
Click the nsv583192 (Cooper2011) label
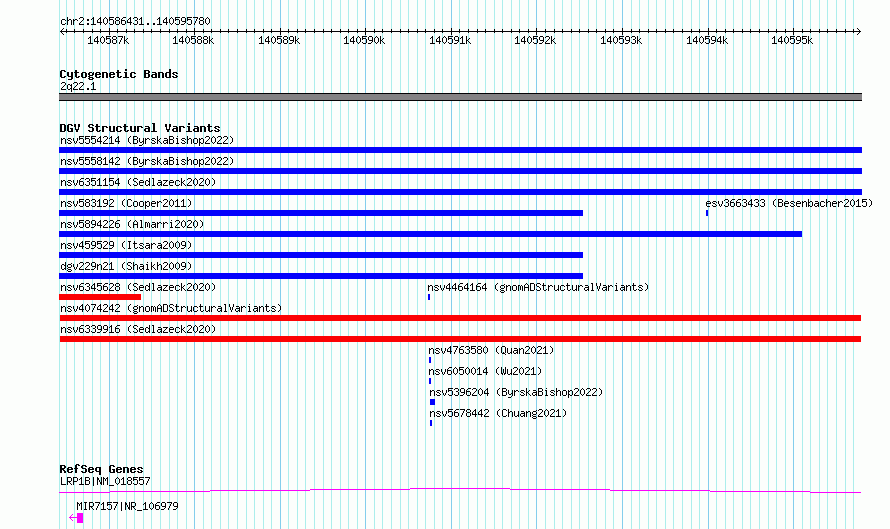coord(126,203)
